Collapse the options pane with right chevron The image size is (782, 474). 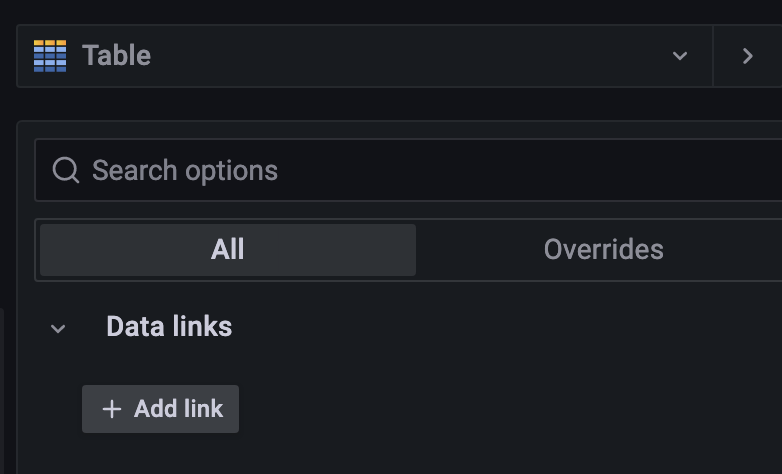pos(747,56)
